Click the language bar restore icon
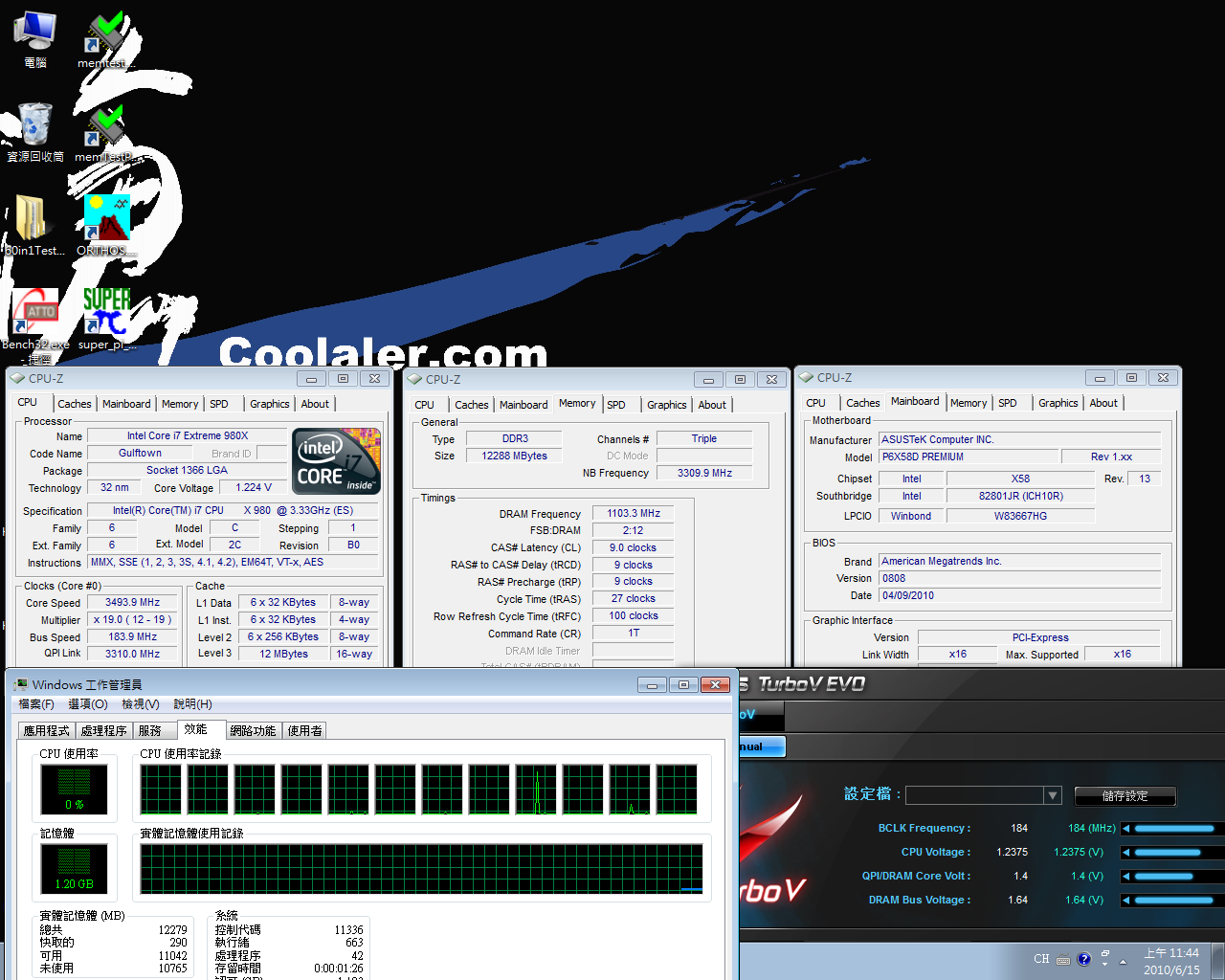The height and width of the screenshot is (980, 1225). coord(1105,954)
